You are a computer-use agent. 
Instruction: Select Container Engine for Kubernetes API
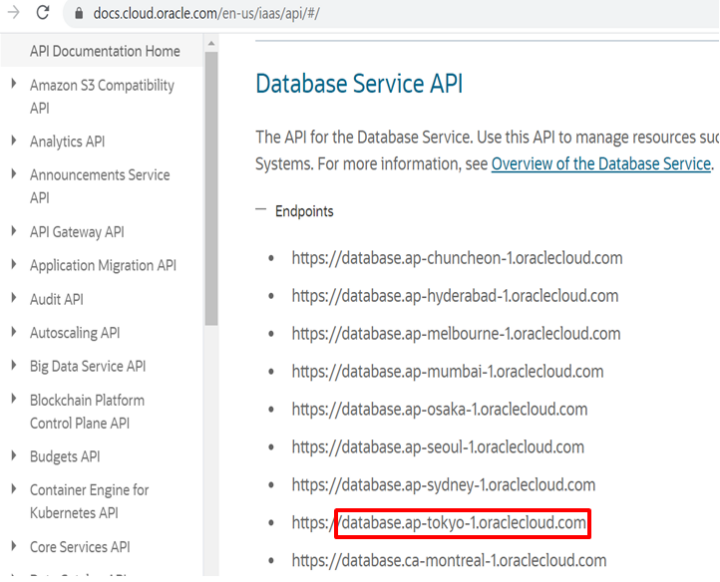(90, 501)
